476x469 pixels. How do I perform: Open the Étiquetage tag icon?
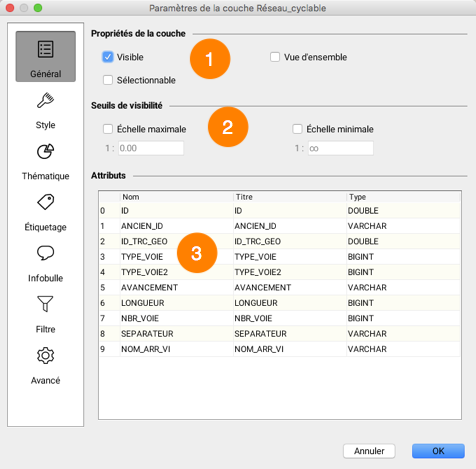click(x=45, y=202)
